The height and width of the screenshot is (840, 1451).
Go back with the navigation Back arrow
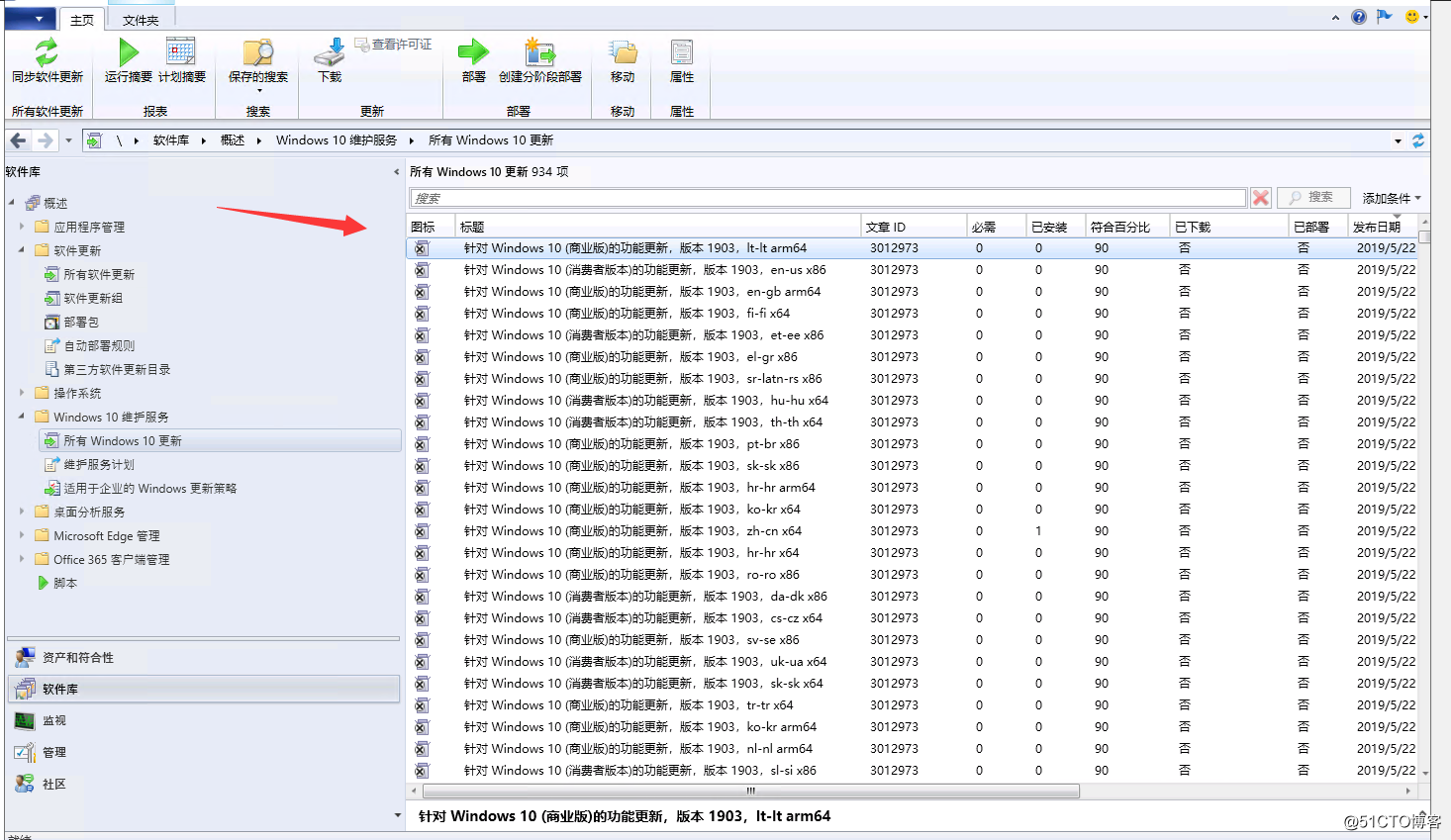click(x=19, y=140)
